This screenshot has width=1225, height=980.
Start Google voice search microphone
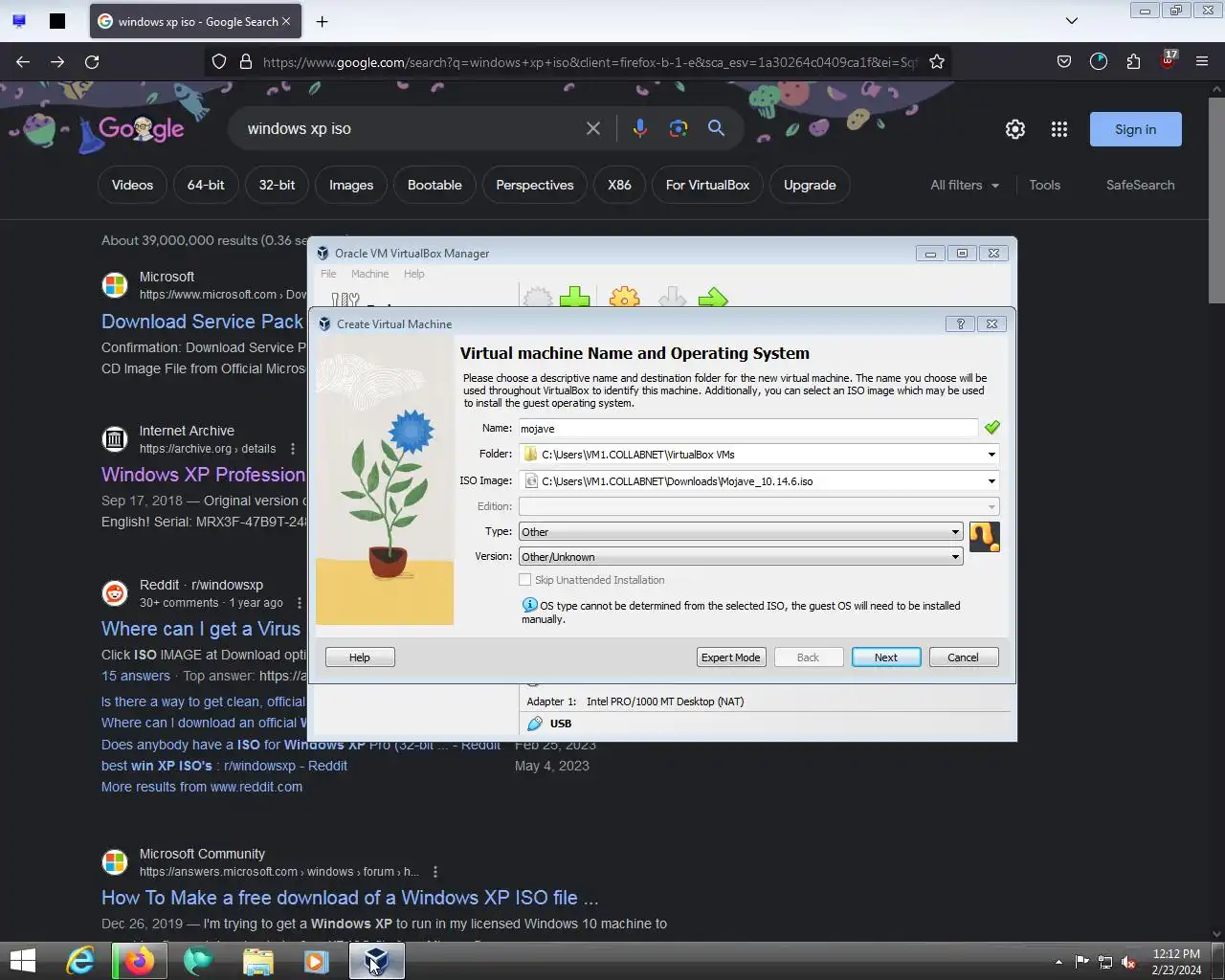[639, 128]
